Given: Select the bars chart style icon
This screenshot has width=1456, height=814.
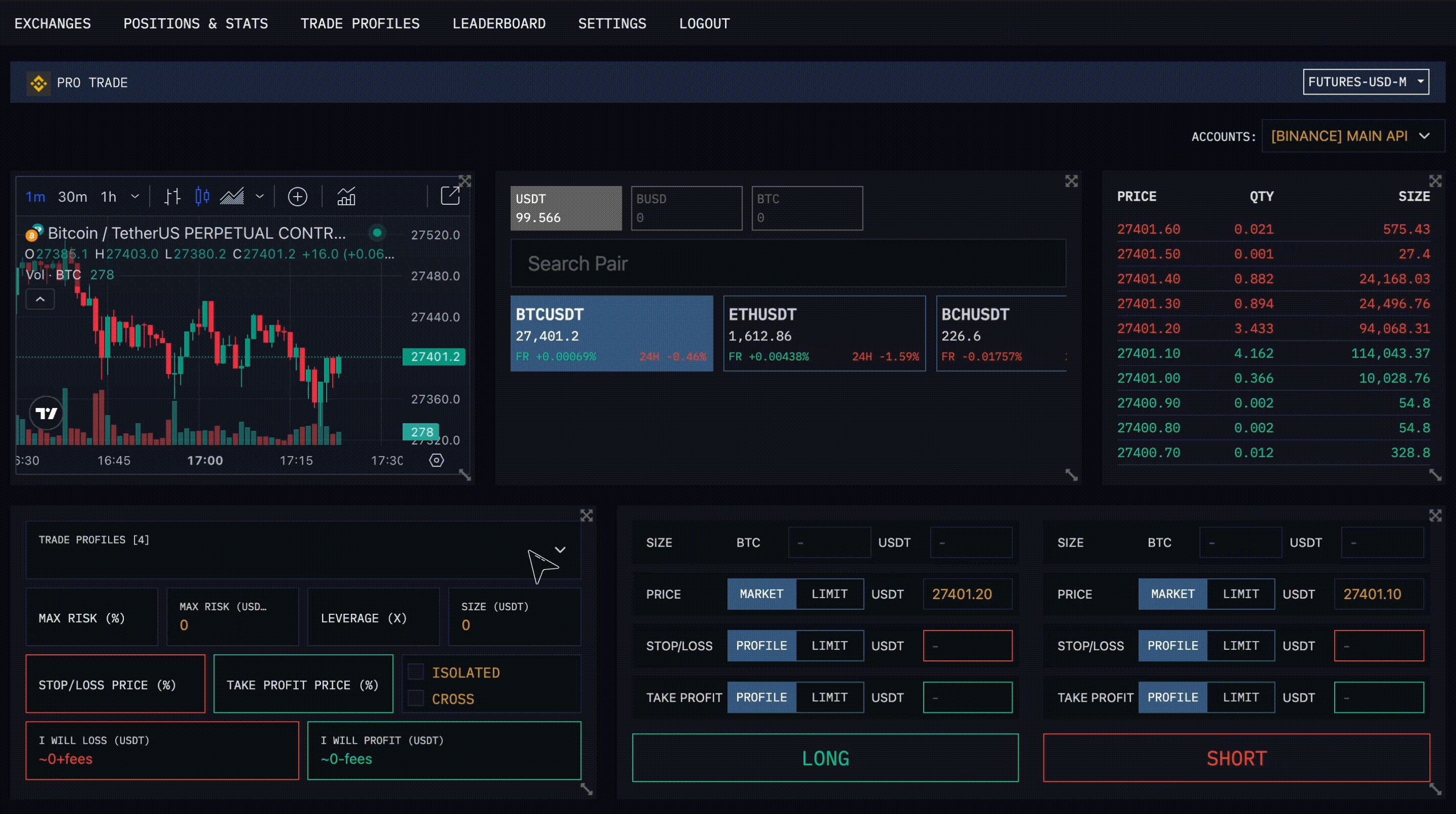Looking at the screenshot, I should (x=172, y=197).
